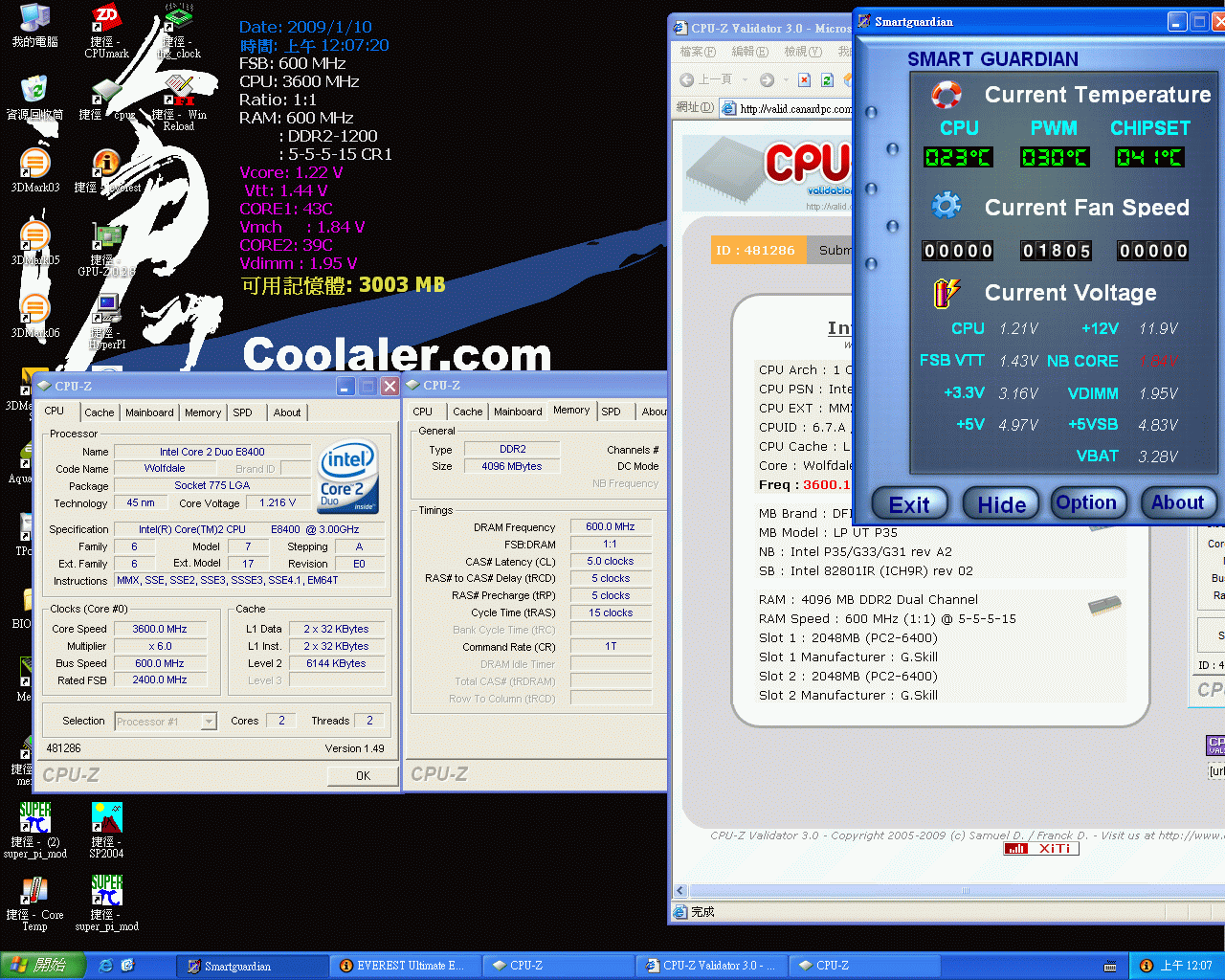Click the battery voltage icon in Smartguardian
Image resolution: width=1225 pixels, height=980 pixels.
(x=946, y=293)
